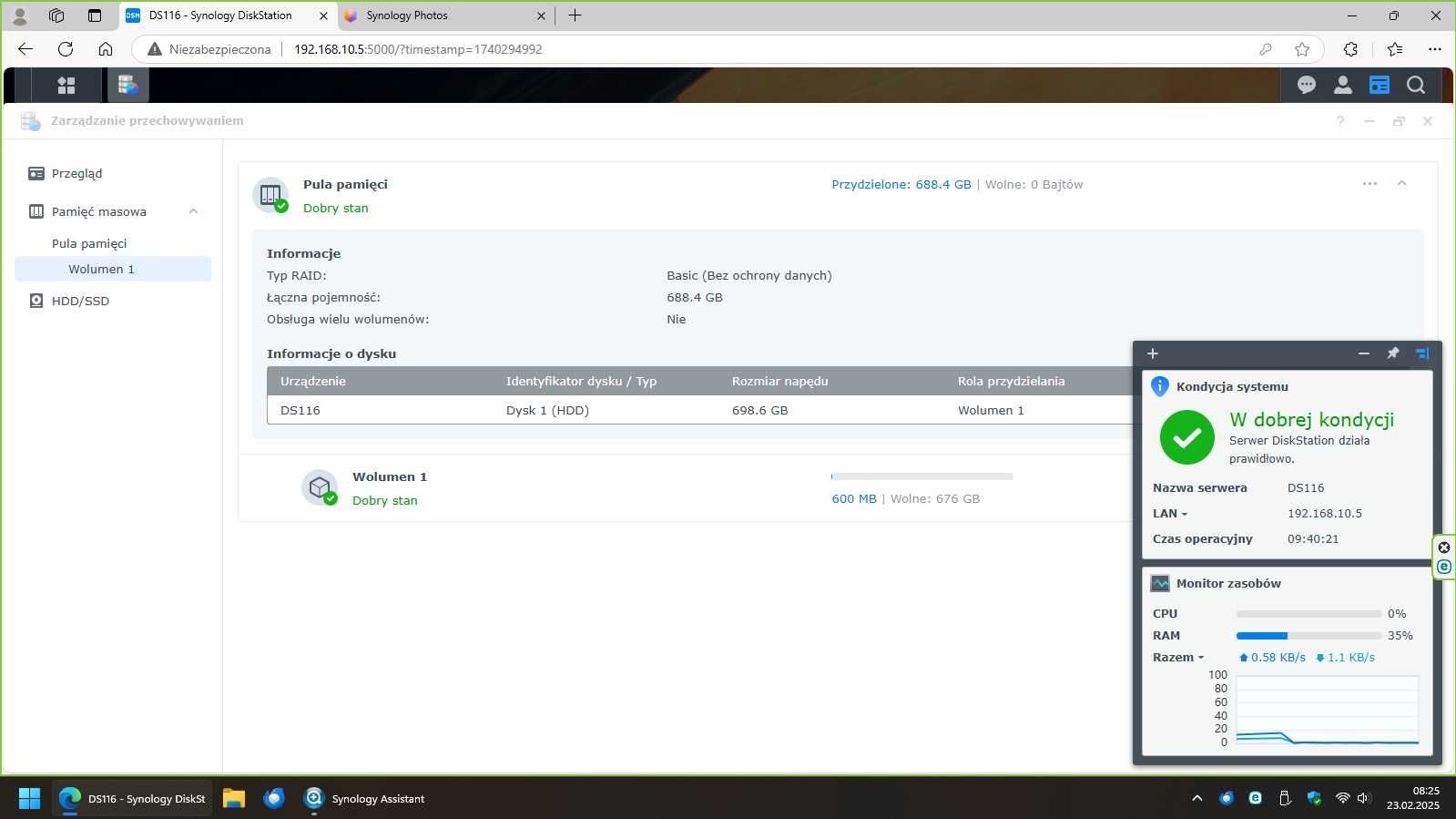Open the Pula pamięci three-dots menu
This screenshot has height=819, width=1456.
coord(1369,183)
